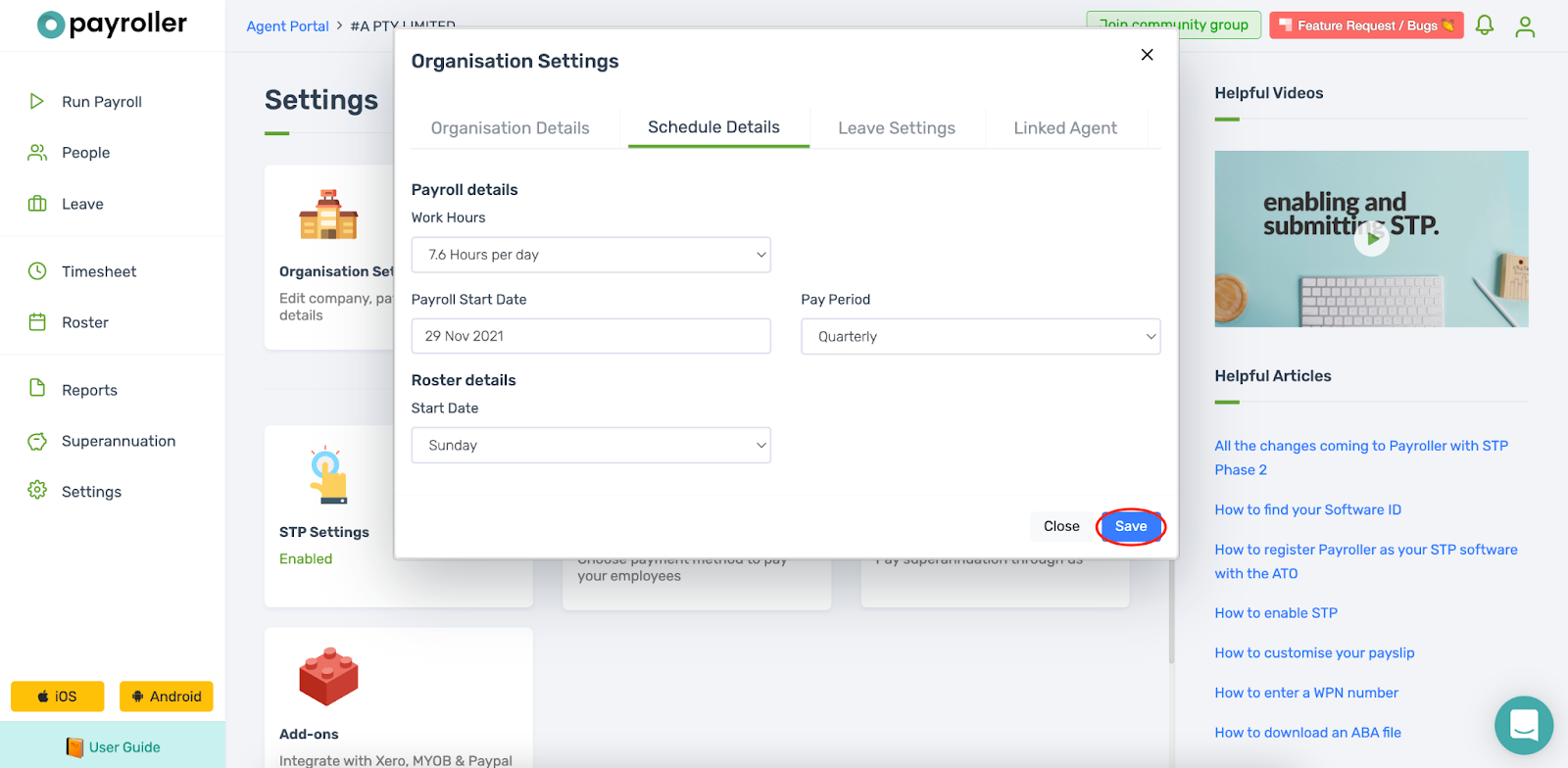Play the enabling and submitting STP video
The height and width of the screenshot is (768, 1568).
(x=1372, y=238)
